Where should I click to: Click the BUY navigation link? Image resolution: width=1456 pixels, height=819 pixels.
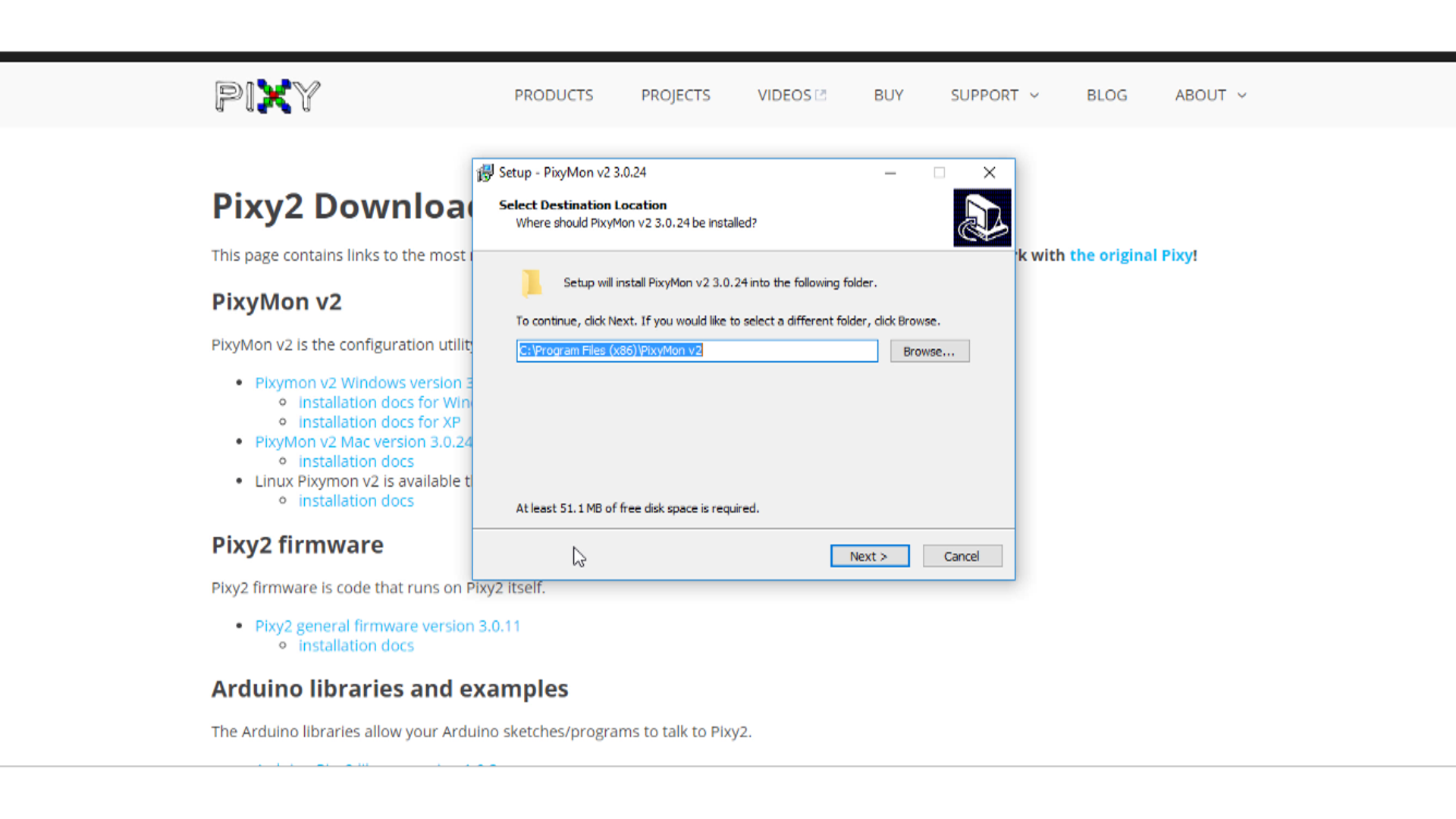pos(888,96)
